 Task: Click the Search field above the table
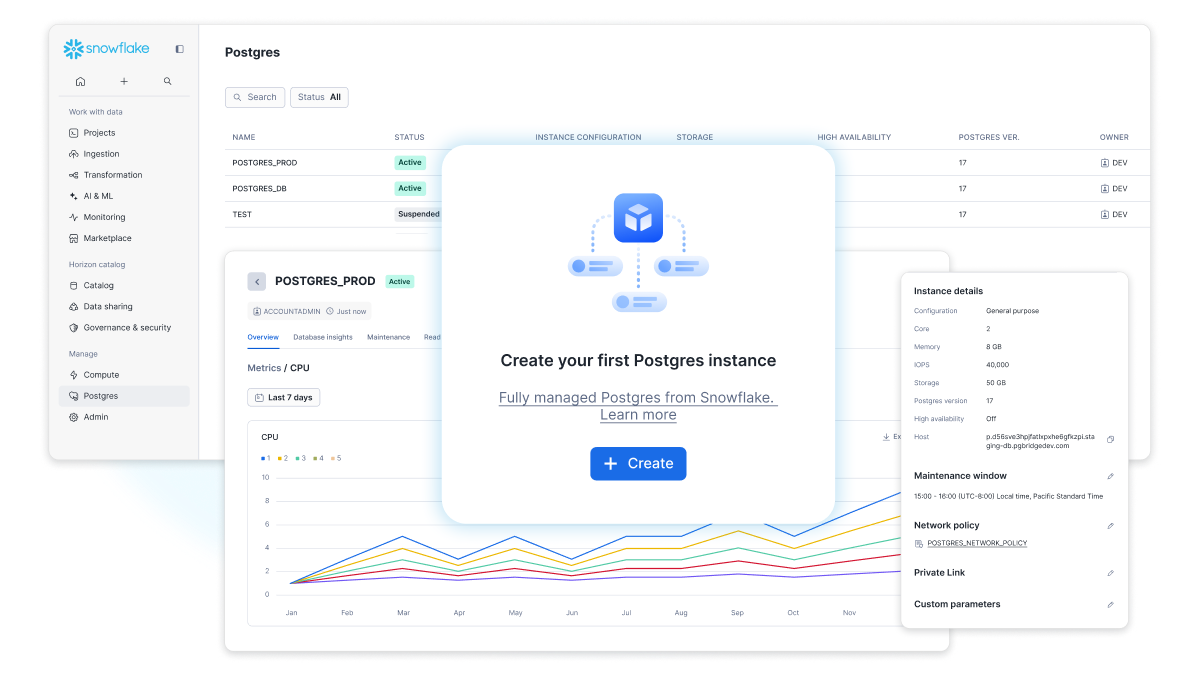pyautogui.click(x=254, y=97)
